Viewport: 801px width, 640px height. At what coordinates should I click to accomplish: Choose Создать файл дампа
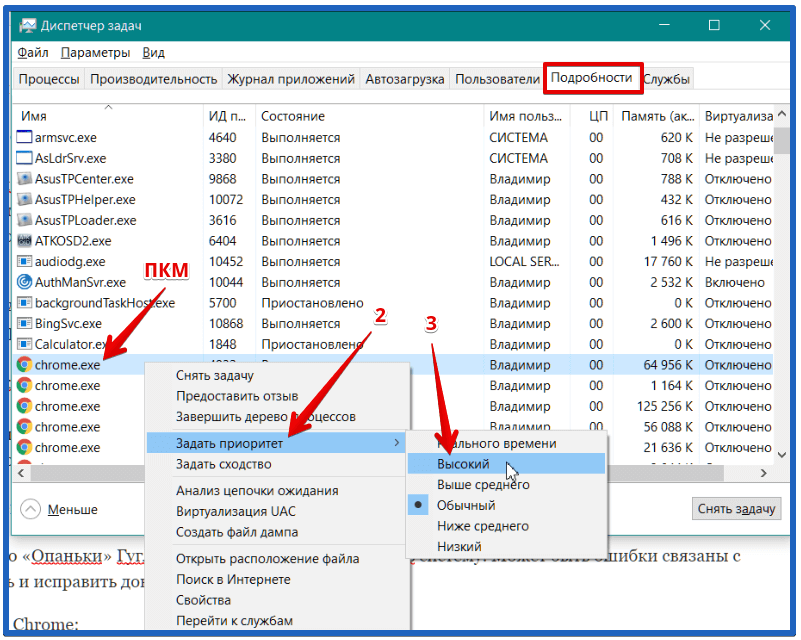tap(278, 532)
